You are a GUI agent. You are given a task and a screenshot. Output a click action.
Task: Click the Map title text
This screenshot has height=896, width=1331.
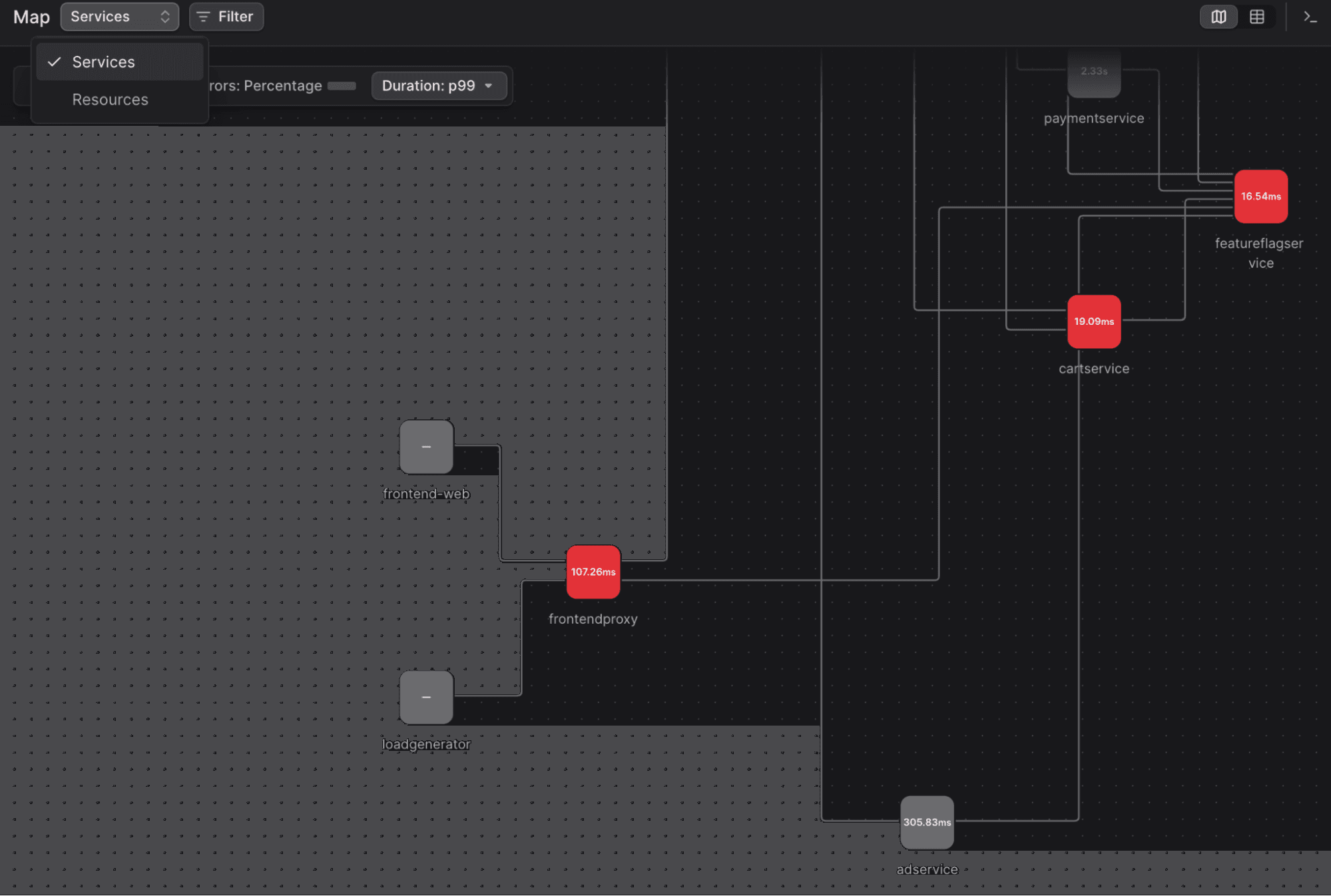click(x=31, y=17)
